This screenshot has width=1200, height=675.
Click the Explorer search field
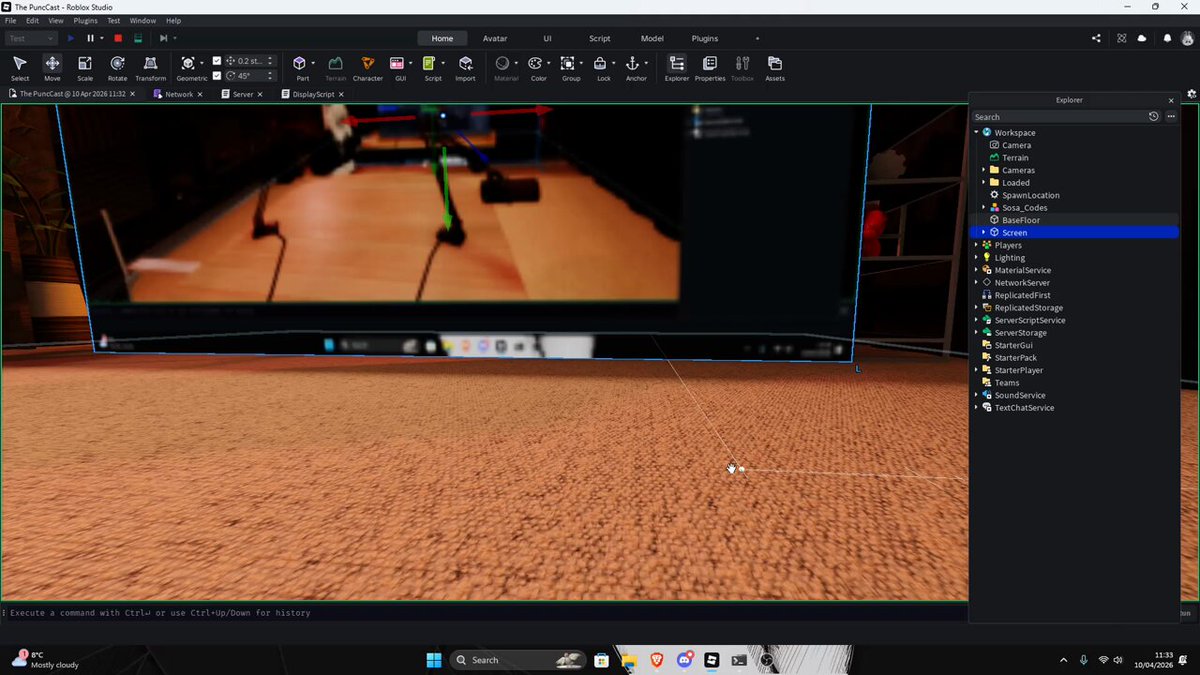tap(1058, 117)
